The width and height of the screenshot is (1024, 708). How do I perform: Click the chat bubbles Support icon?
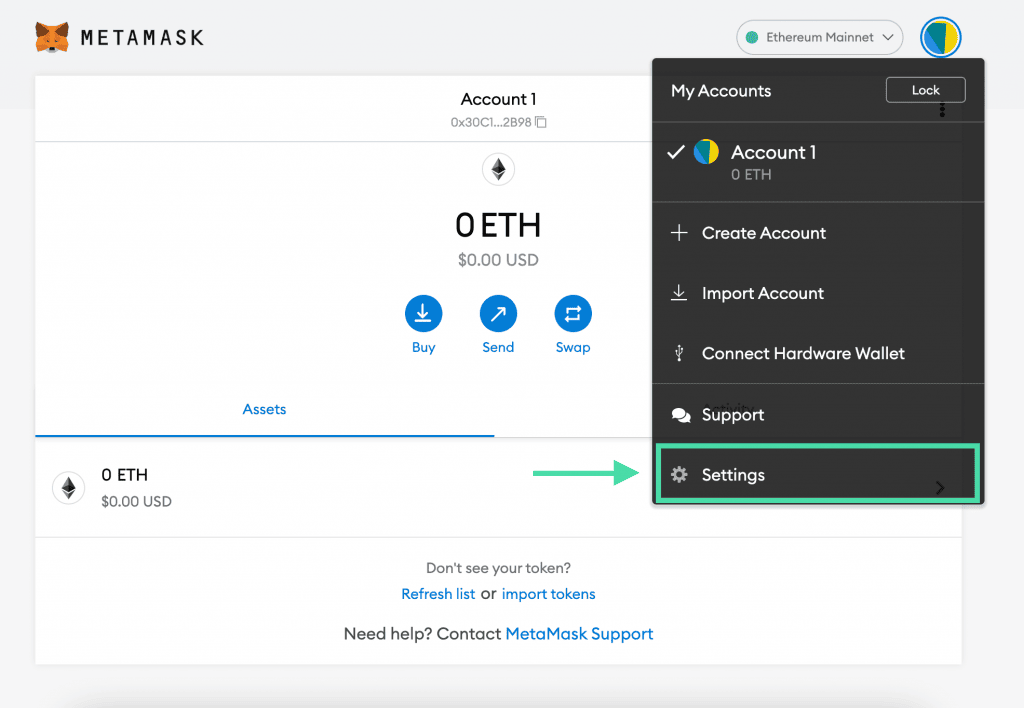click(x=680, y=415)
